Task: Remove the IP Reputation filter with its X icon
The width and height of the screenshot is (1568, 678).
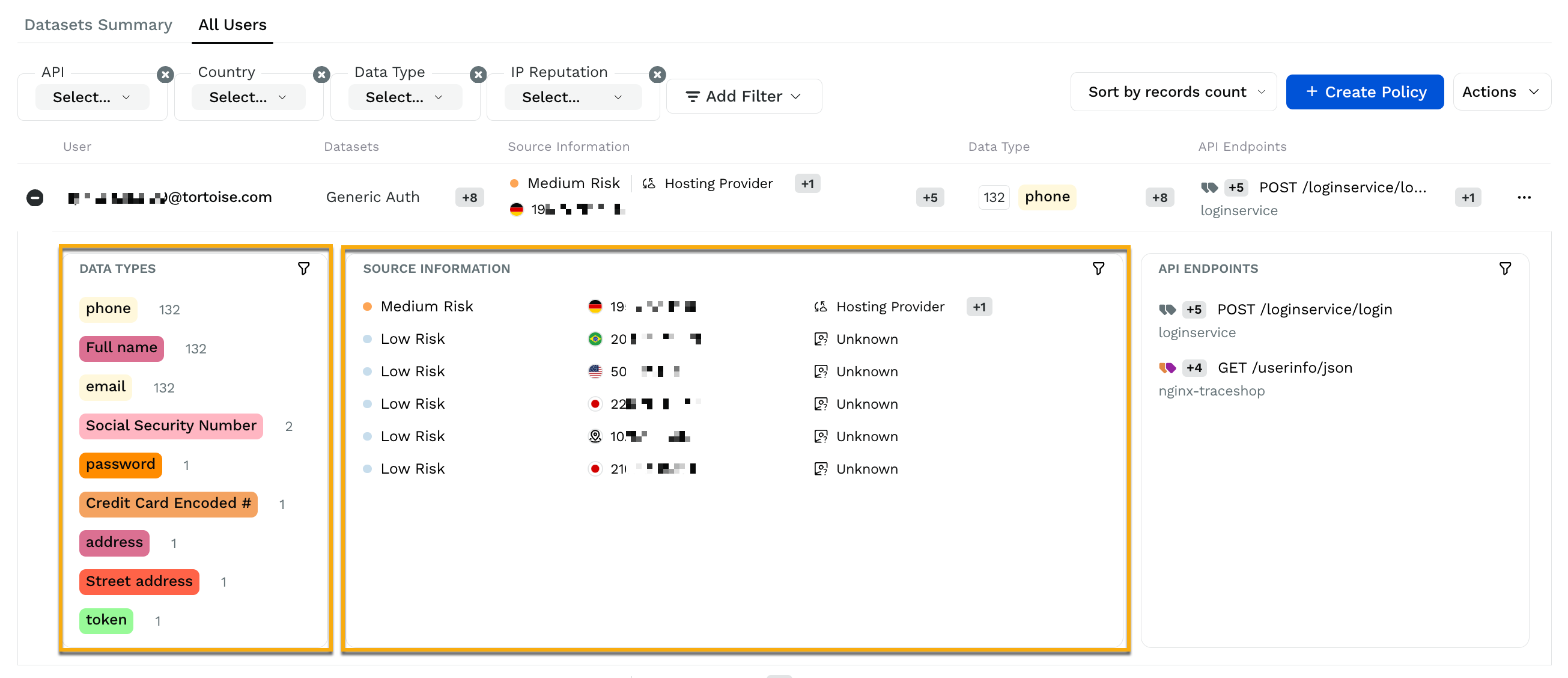Action: pyautogui.click(x=657, y=75)
